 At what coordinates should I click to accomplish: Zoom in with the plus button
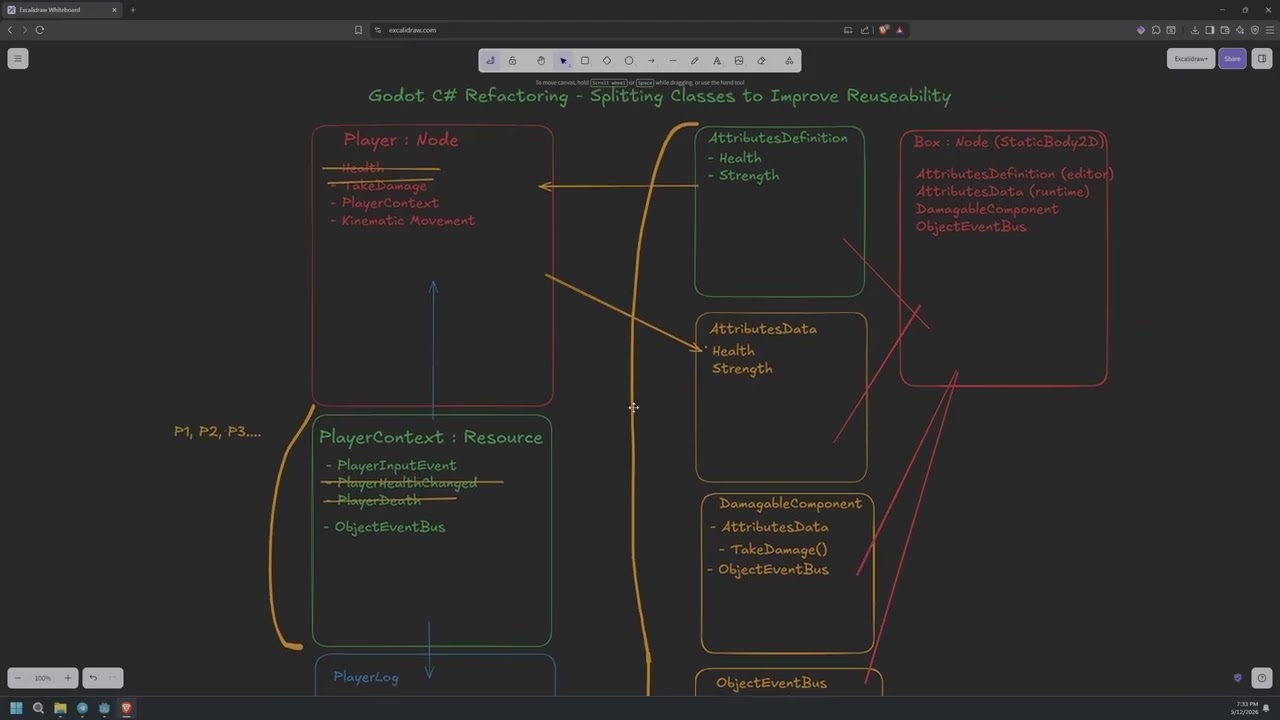[67, 678]
